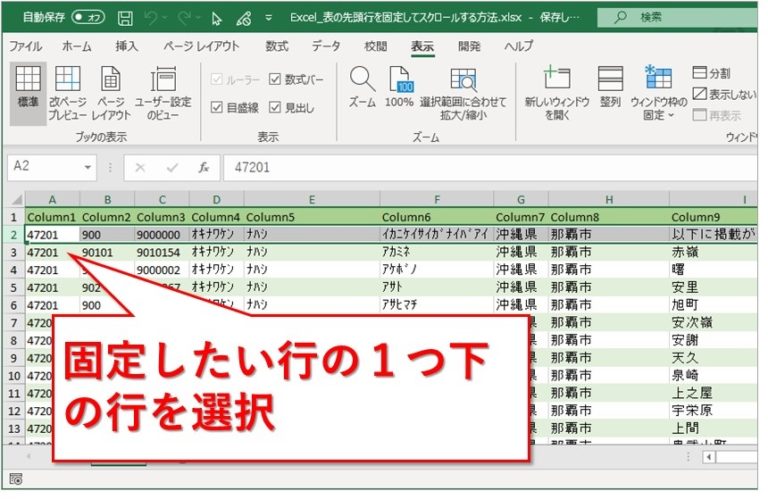Click the Name Box showing A2
Screen dimensions: 768x499
[x=45, y=167]
